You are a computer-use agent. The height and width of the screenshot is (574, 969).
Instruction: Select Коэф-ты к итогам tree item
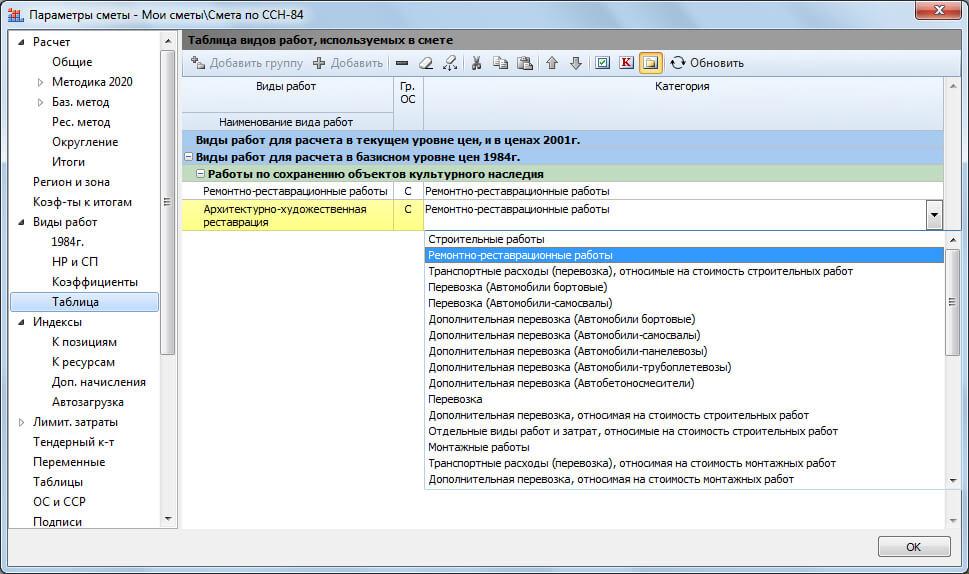pyautogui.click(x=82, y=202)
